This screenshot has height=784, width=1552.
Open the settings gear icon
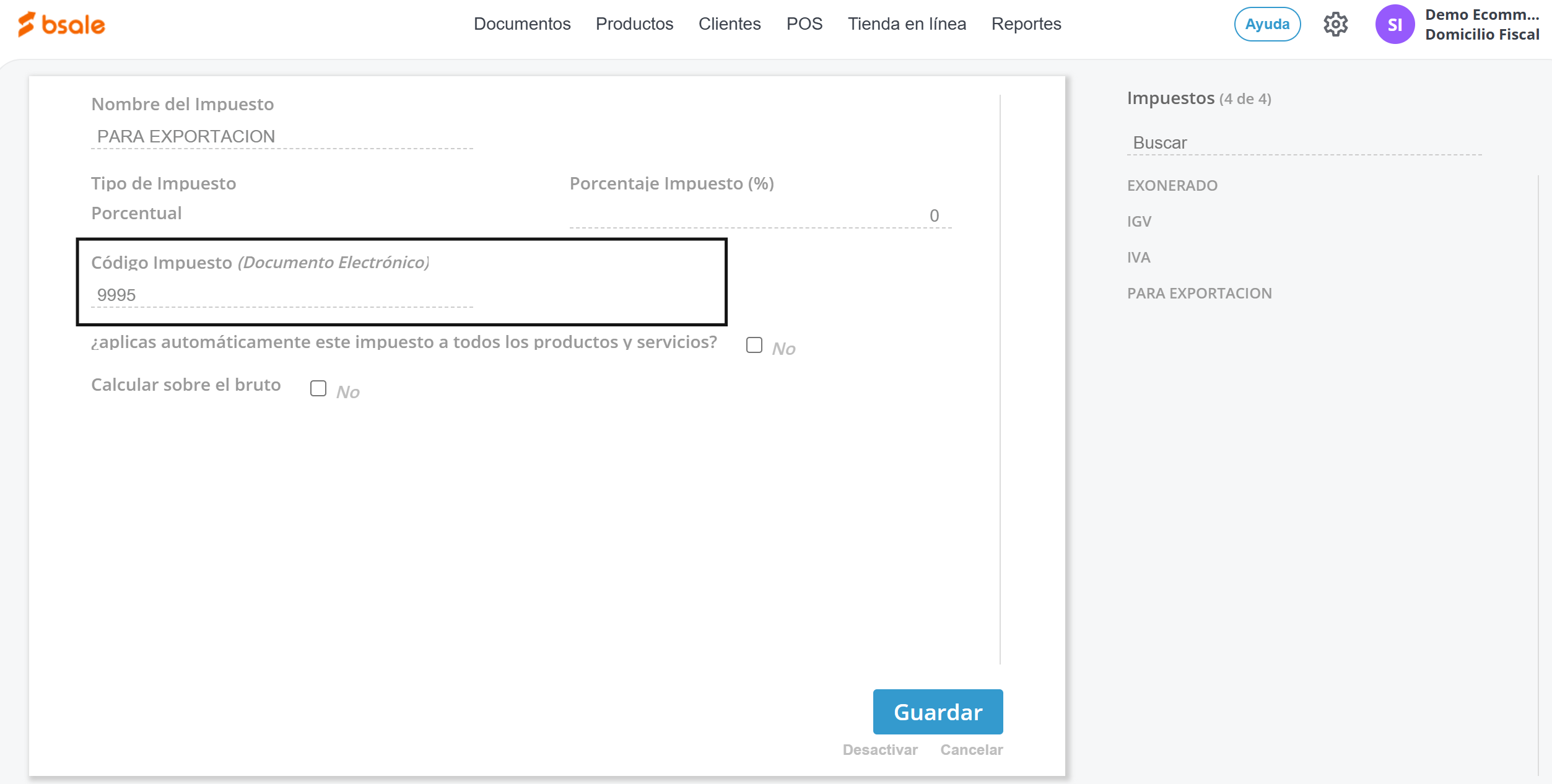pos(1335,24)
